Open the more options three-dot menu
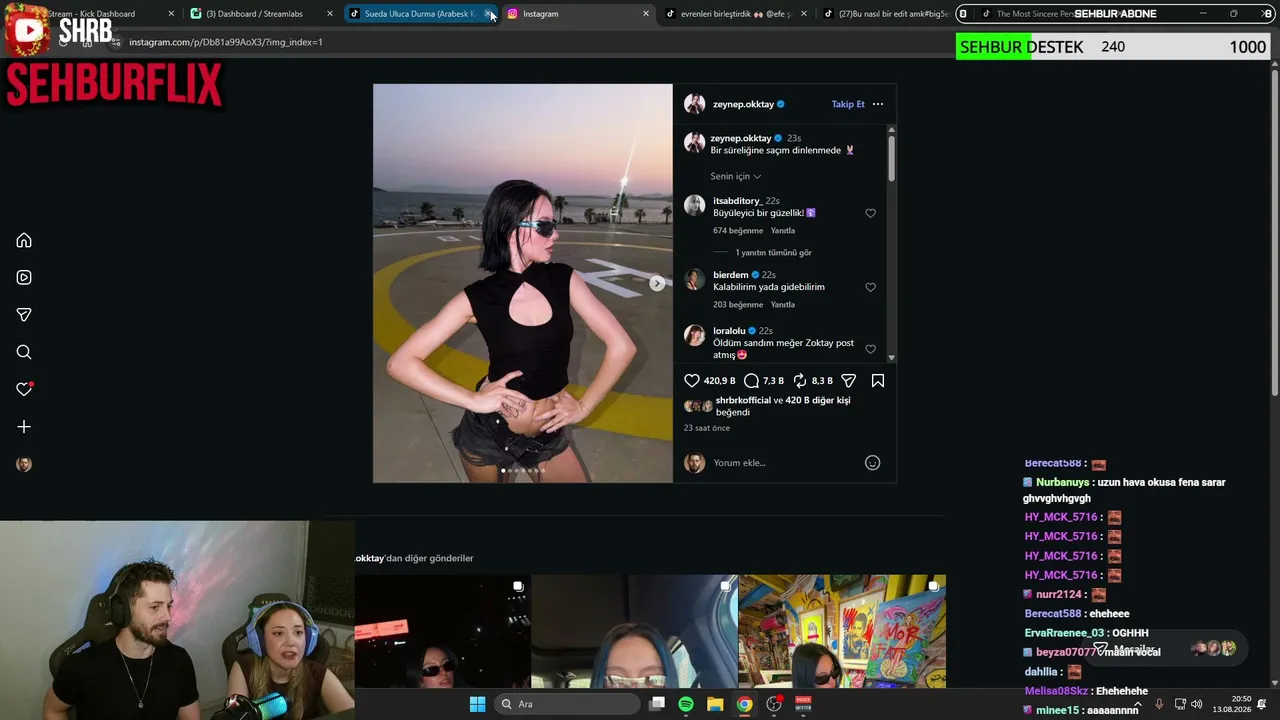This screenshot has width=1280, height=720. click(x=878, y=104)
